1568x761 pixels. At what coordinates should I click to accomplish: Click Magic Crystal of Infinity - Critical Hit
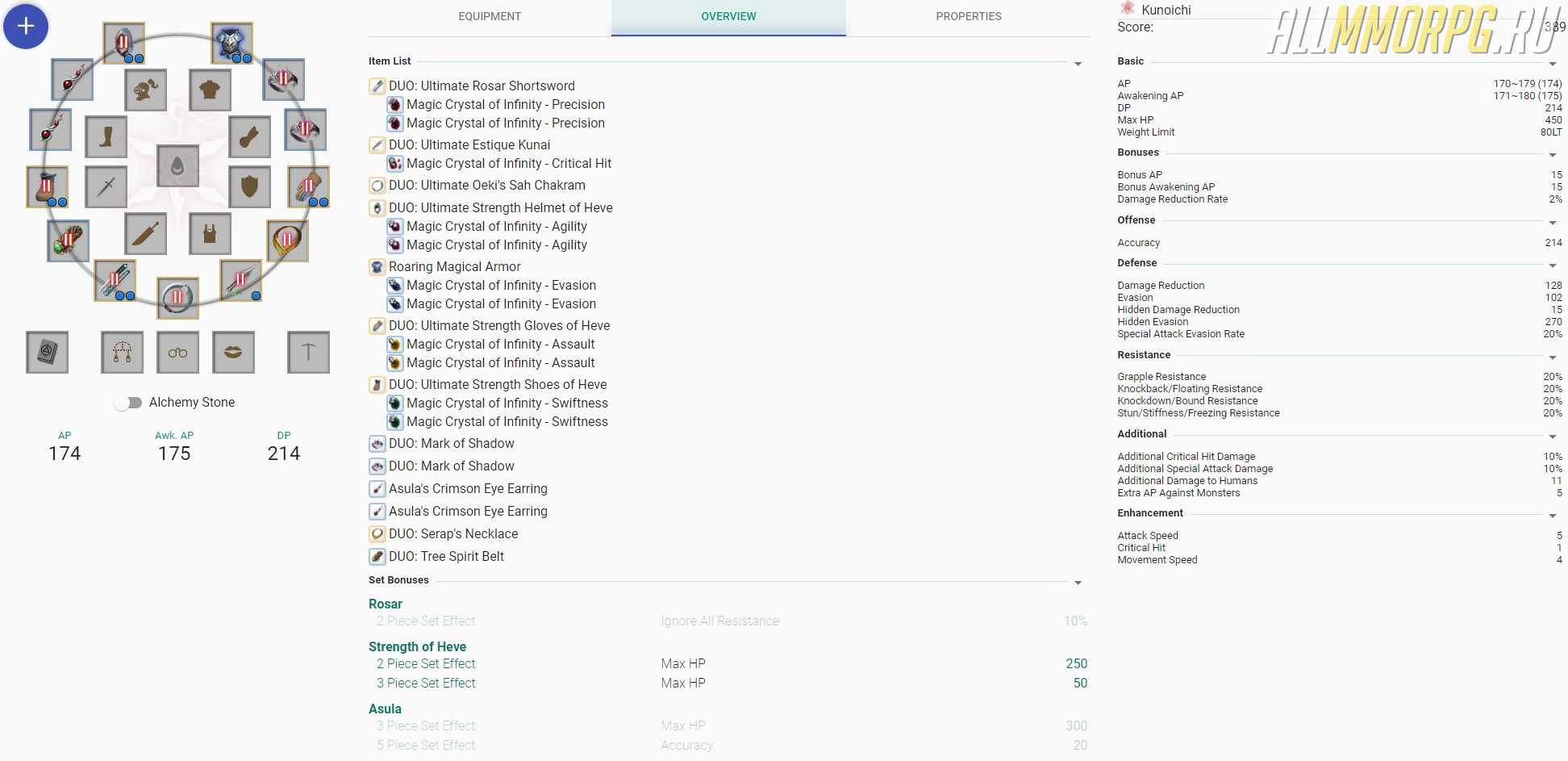pyautogui.click(x=509, y=163)
